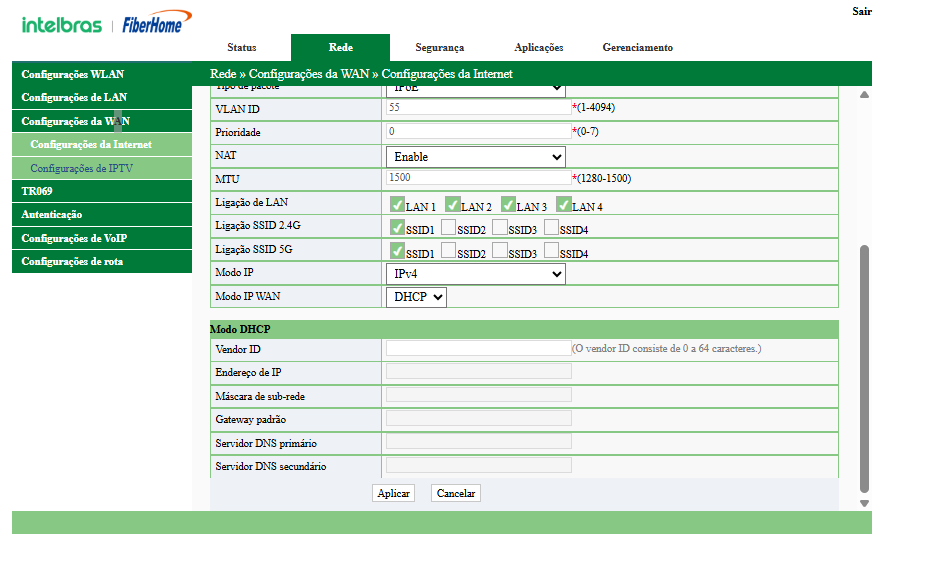Open the Segurança tab
The width and height of the screenshot is (928, 569).
click(439, 48)
